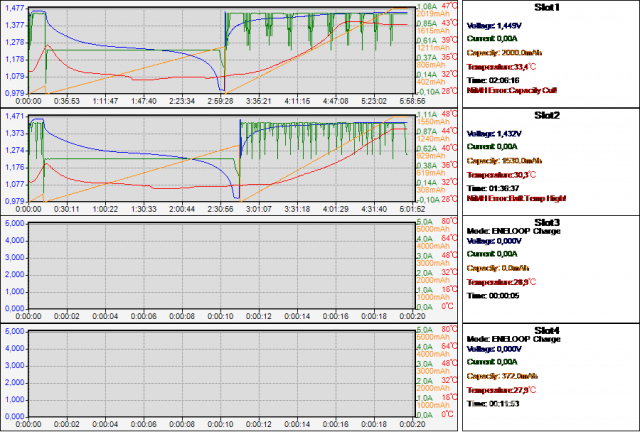Click inside the empty Slot4 chart

click(x=222, y=374)
